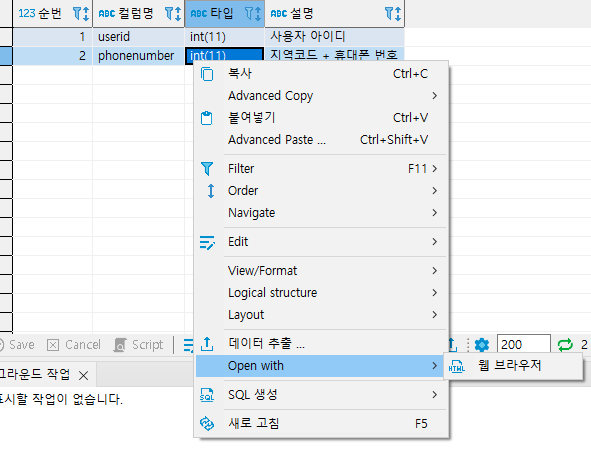The height and width of the screenshot is (449, 591).
Task: Open the Open with submenu
Action: pos(321,366)
